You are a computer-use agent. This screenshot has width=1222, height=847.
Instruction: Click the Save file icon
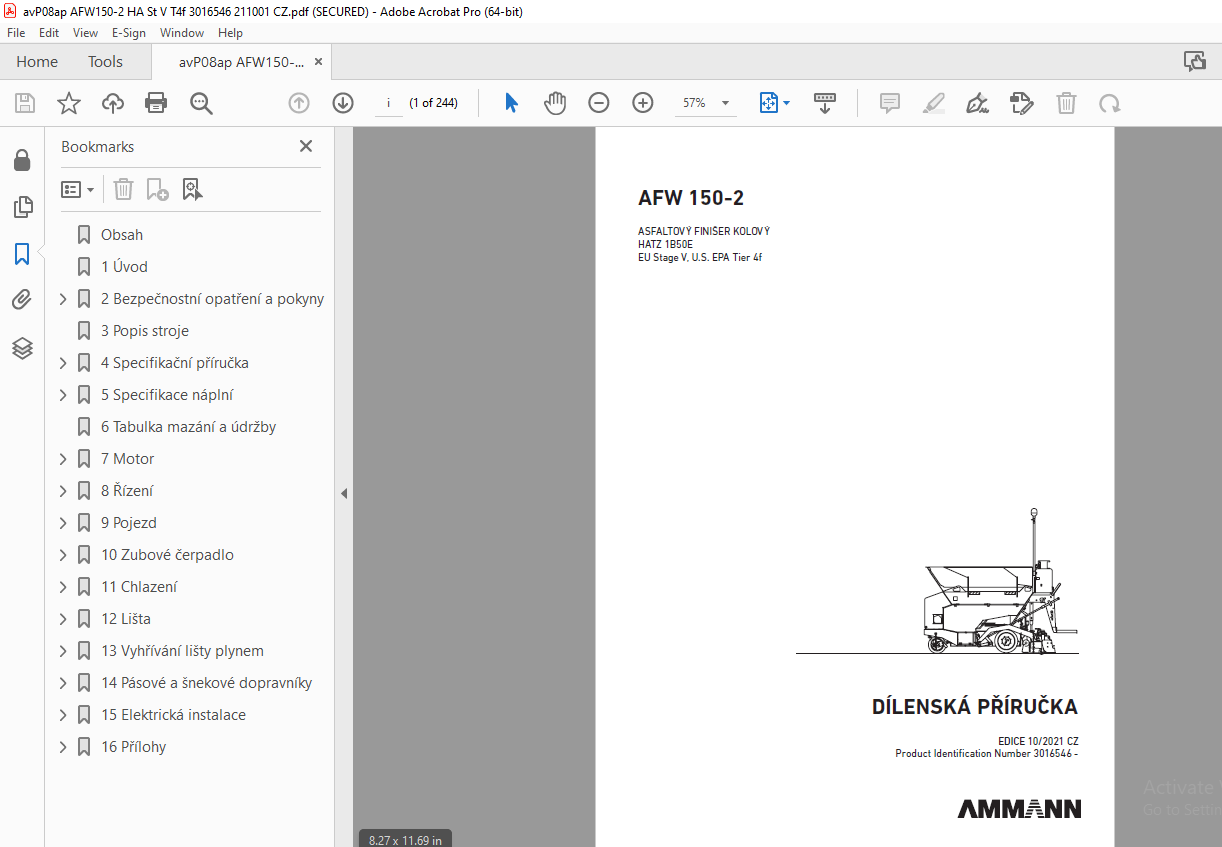coord(25,103)
